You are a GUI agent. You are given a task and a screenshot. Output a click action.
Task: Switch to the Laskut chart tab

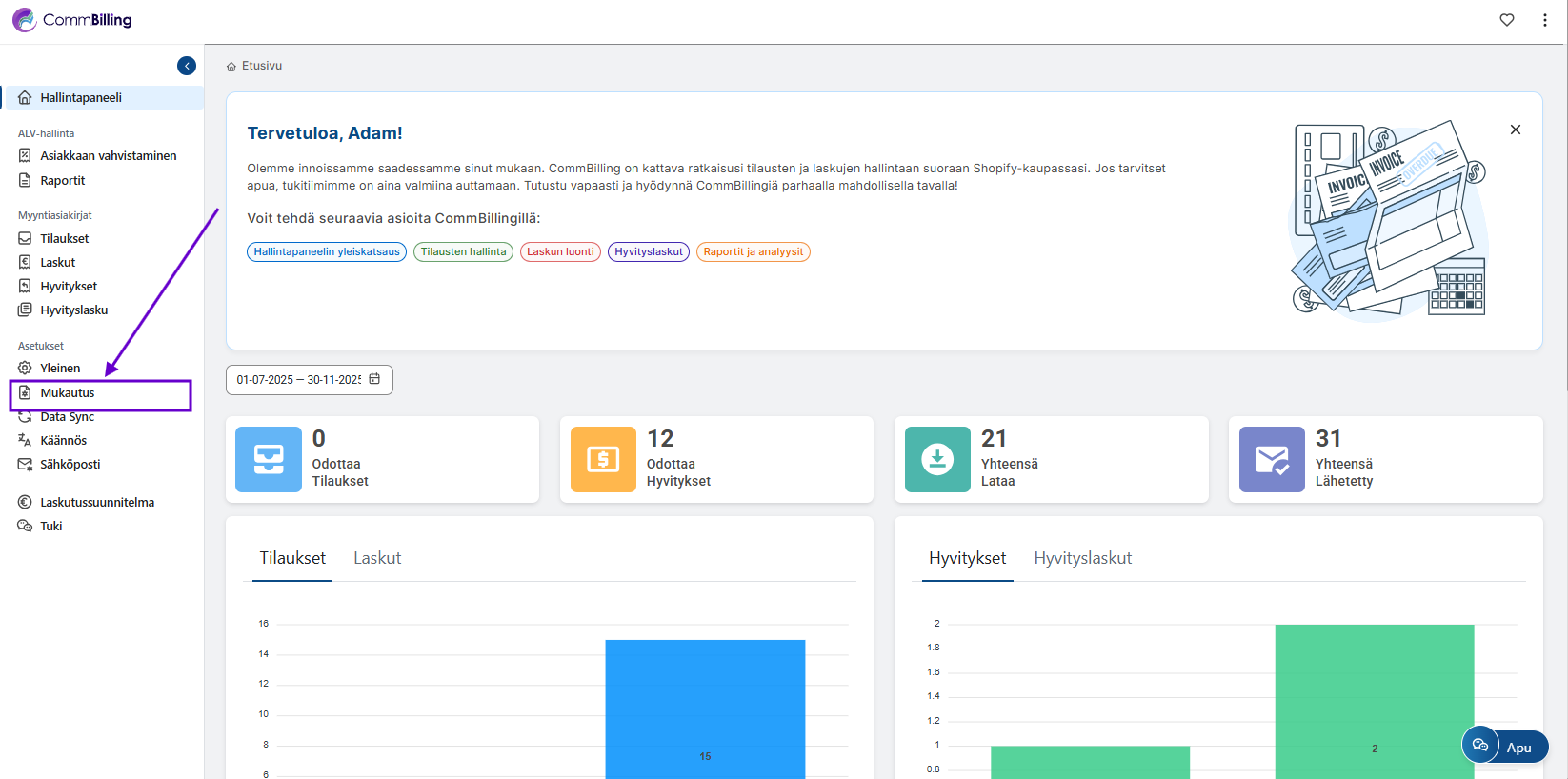[377, 558]
